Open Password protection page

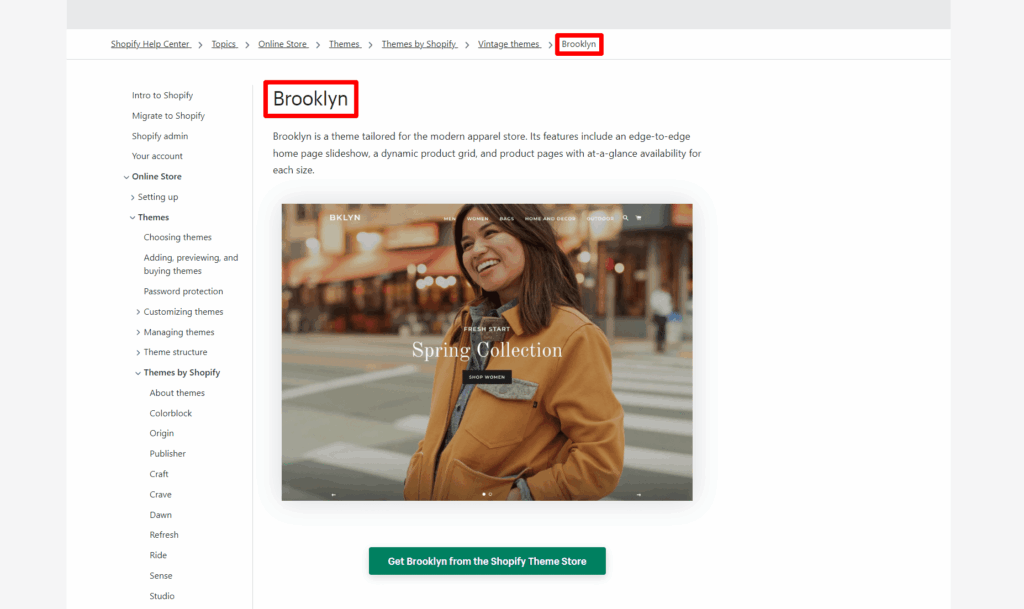pos(184,291)
